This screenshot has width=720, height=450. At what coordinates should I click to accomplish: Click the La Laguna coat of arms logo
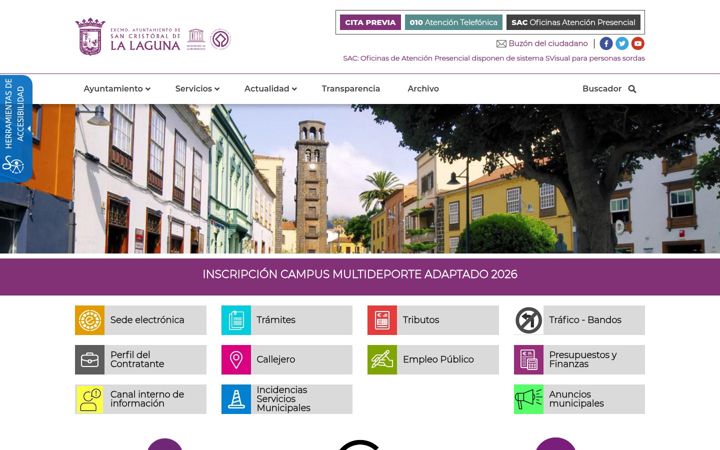pyautogui.click(x=90, y=37)
